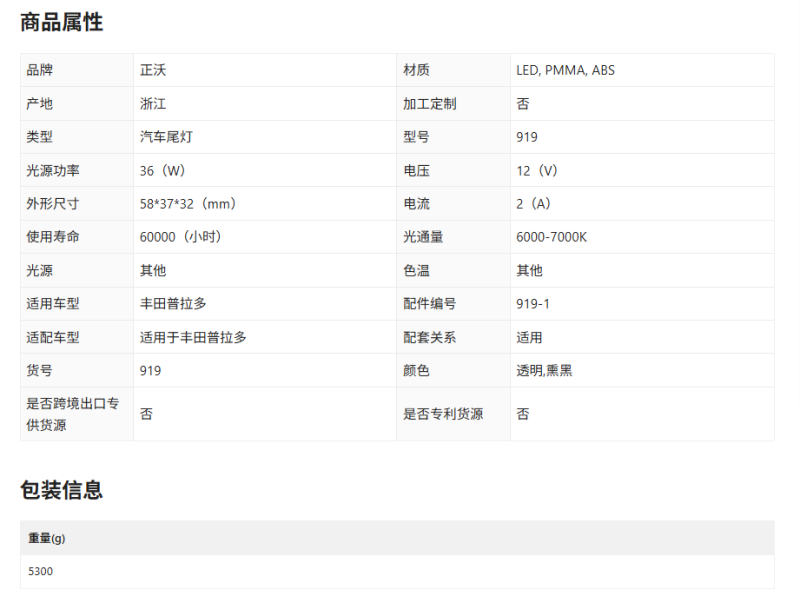Select the 配套关系 label cell

click(x=453, y=337)
